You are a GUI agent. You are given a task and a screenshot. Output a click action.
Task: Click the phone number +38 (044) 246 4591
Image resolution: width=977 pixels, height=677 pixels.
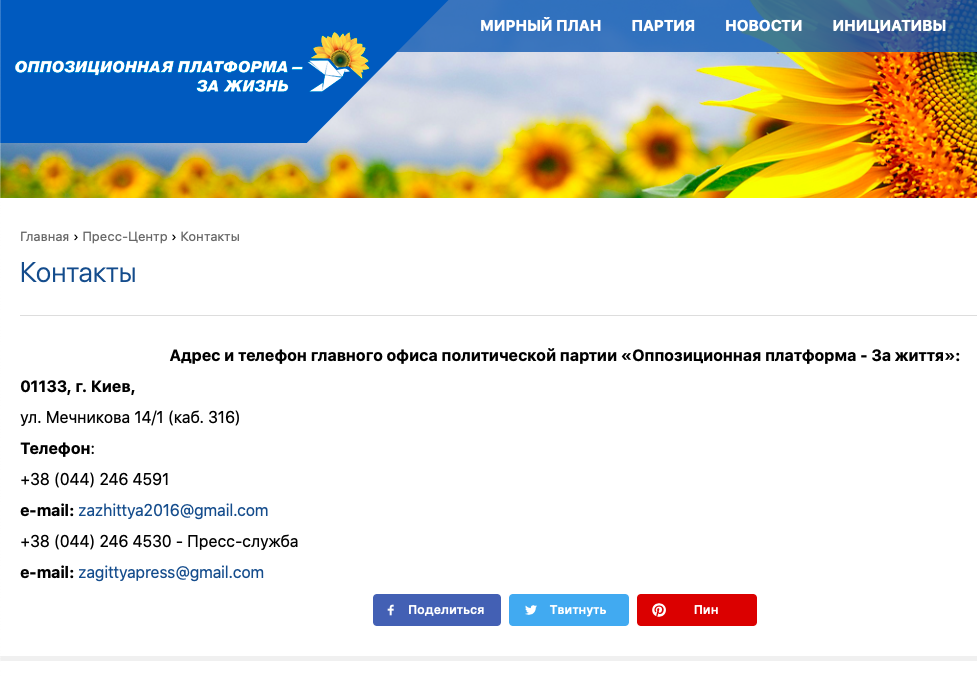[95, 480]
